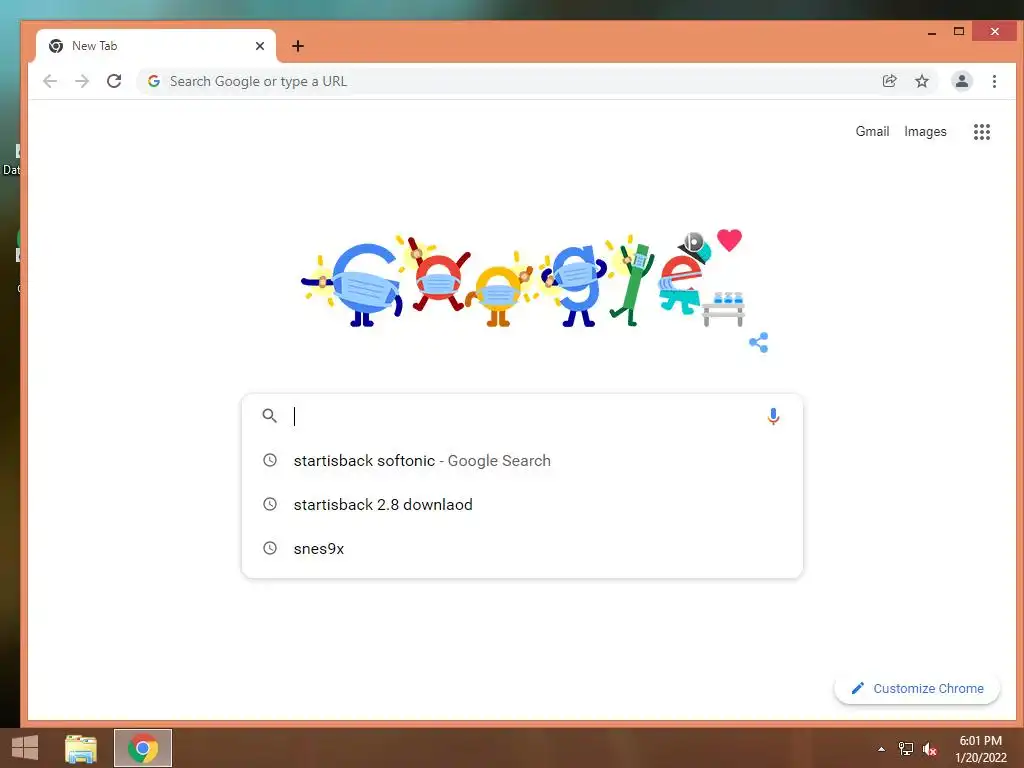Click the browser forward arrow
Viewport: 1024px width, 768px height.
point(82,81)
